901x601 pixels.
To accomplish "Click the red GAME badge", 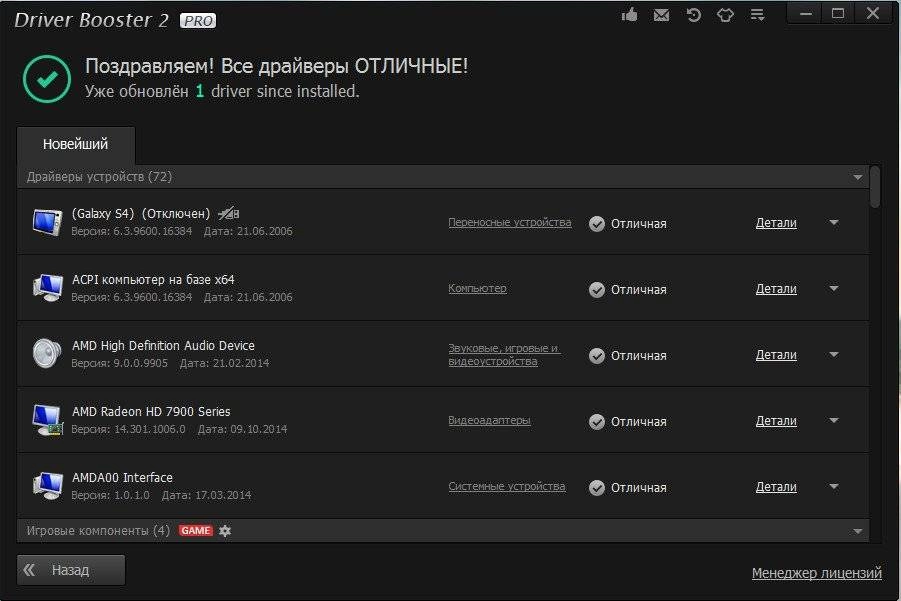I will point(196,530).
